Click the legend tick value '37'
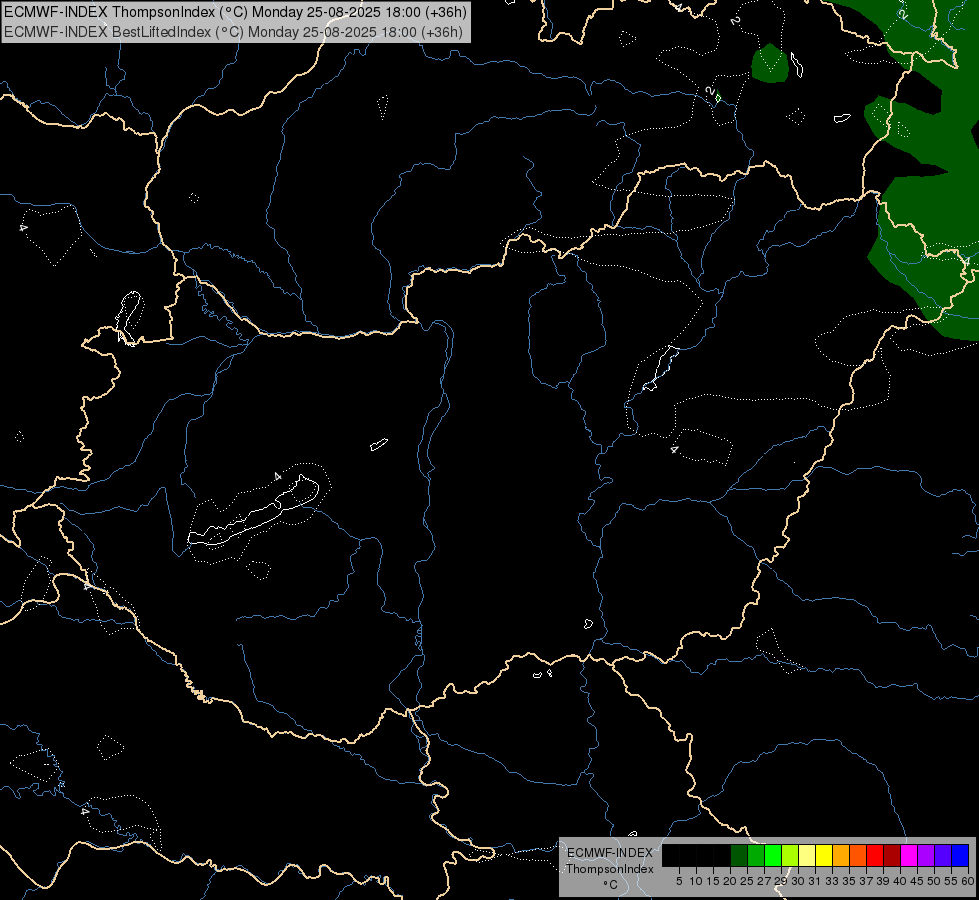Viewport: 979px width, 900px height. pyautogui.click(x=866, y=881)
